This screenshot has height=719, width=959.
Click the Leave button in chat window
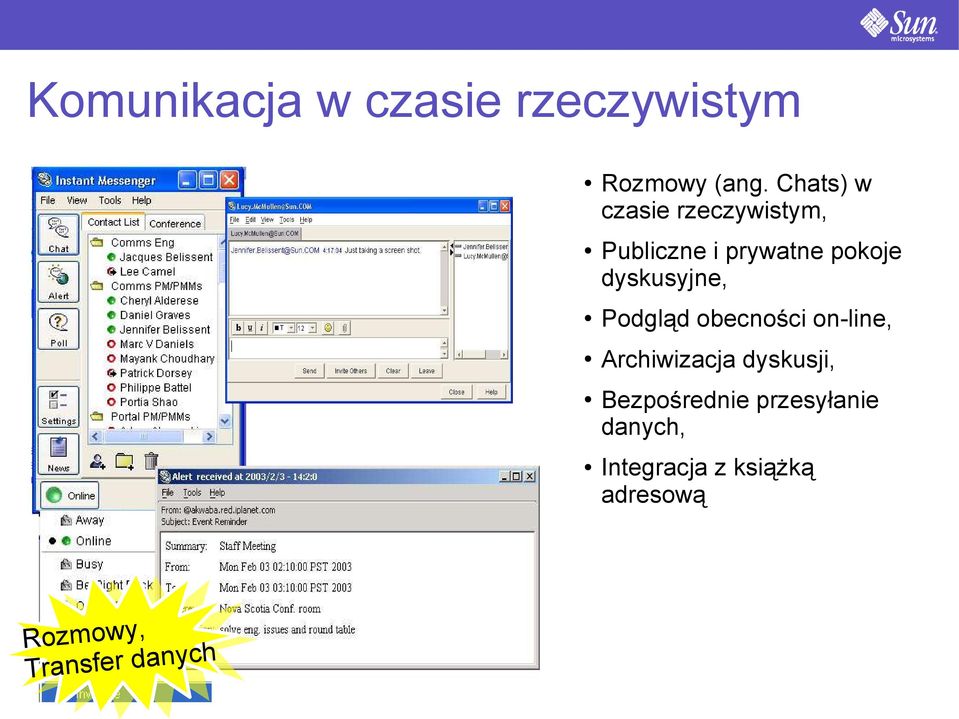427,371
